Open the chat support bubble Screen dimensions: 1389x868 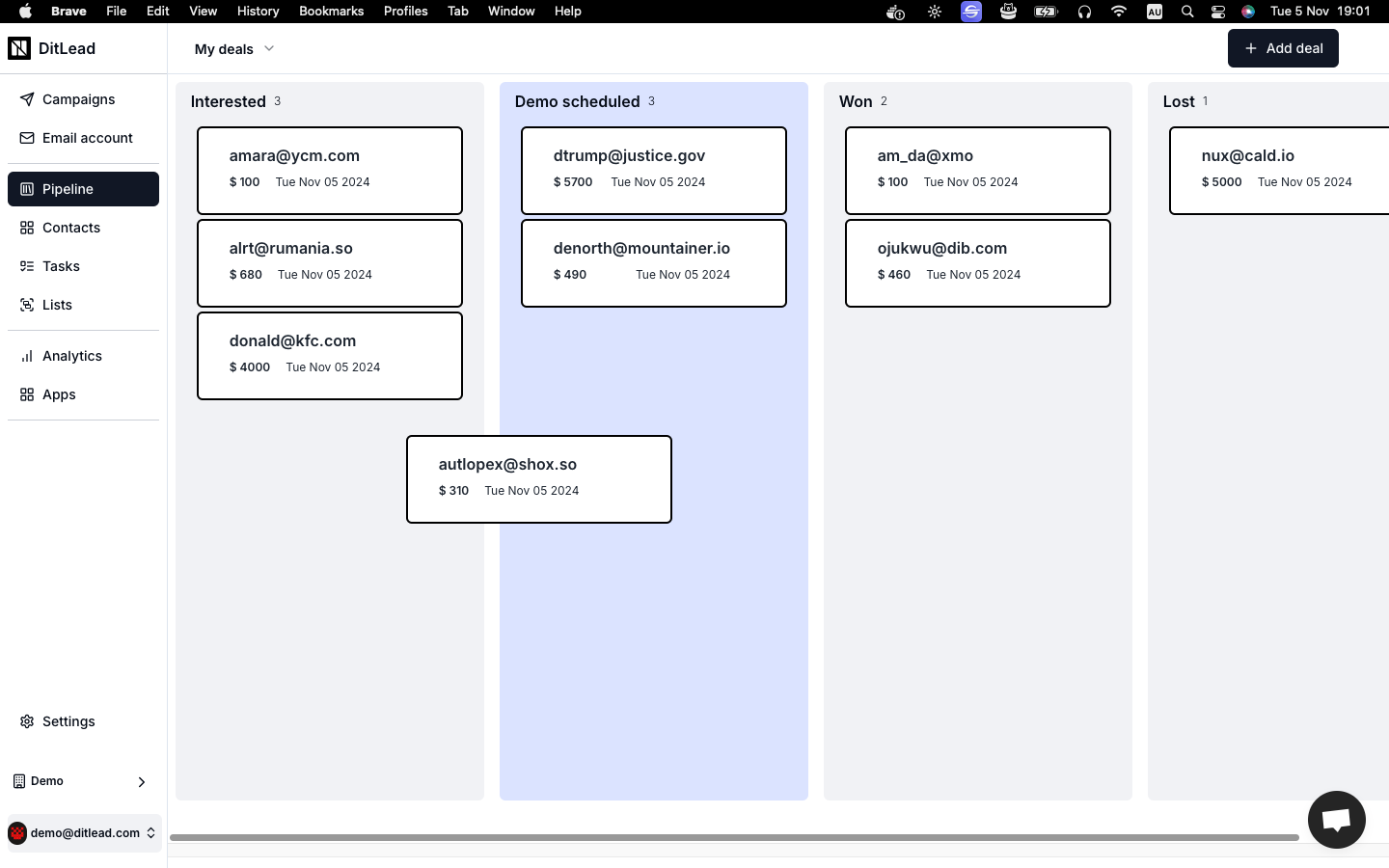click(x=1336, y=820)
